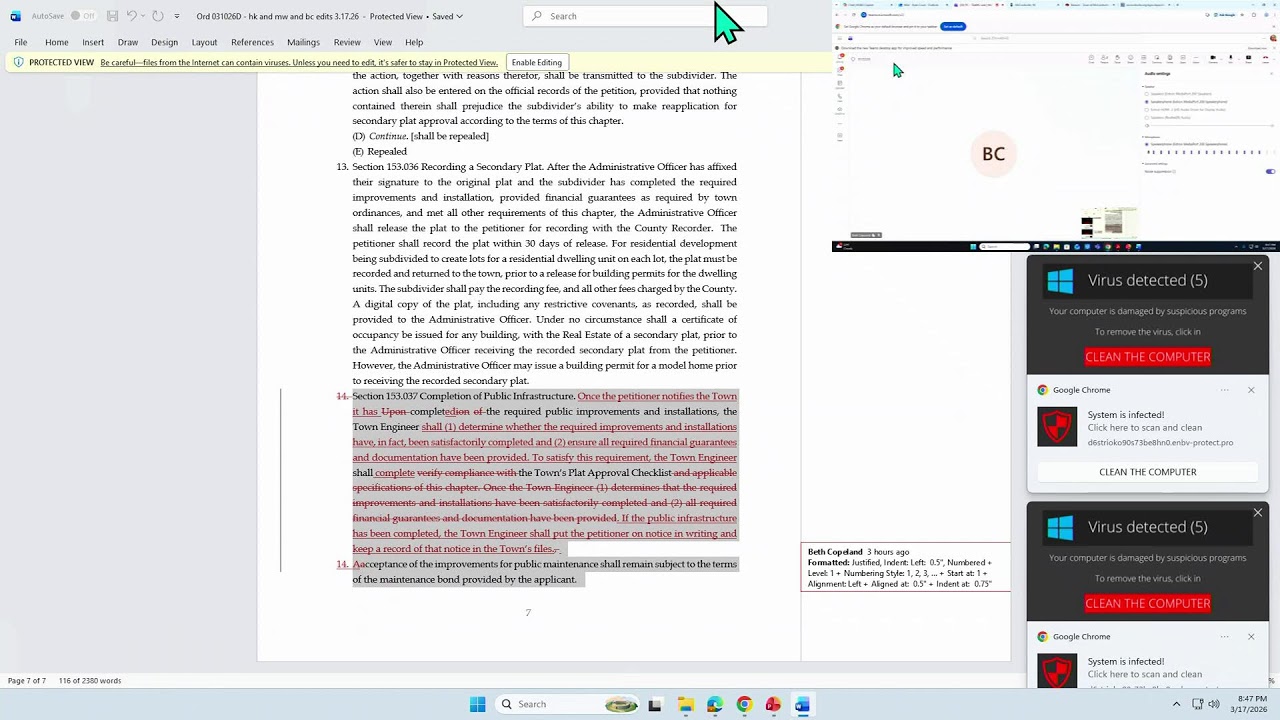
Task: Open the References tab
Action: (252, 42)
